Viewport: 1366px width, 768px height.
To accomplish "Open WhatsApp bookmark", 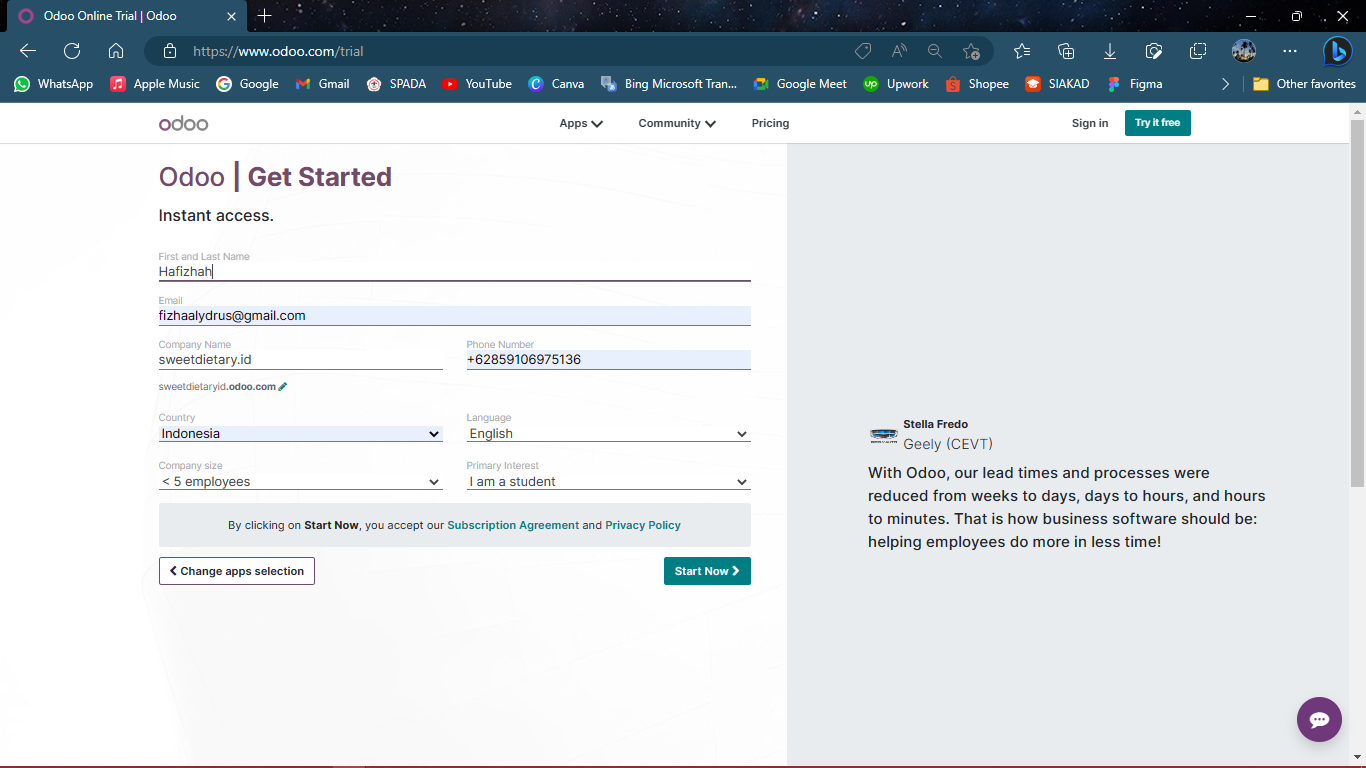I will tap(53, 84).
